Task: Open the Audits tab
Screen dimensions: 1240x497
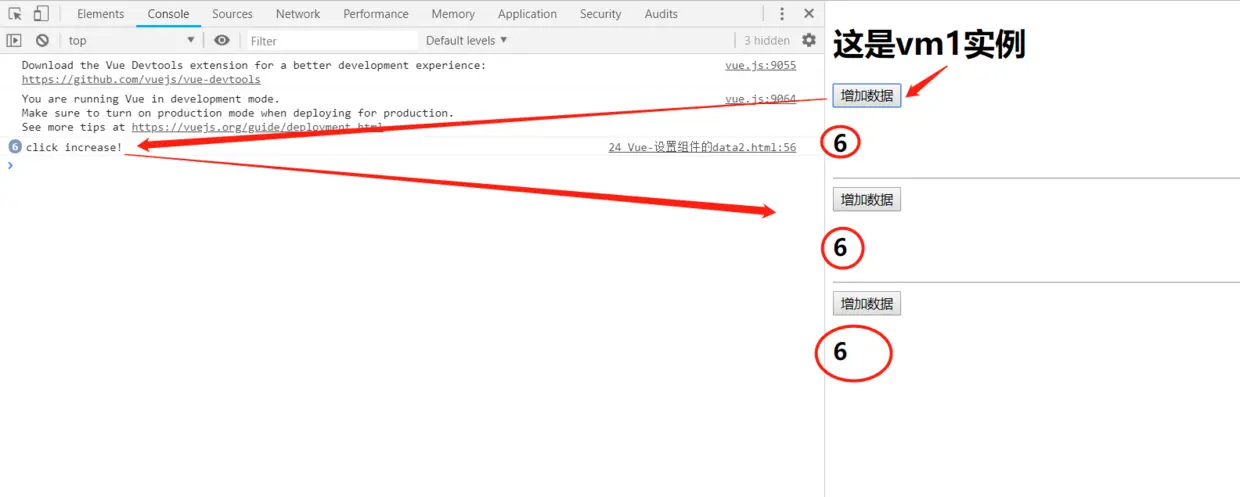Action: point(661,14)
